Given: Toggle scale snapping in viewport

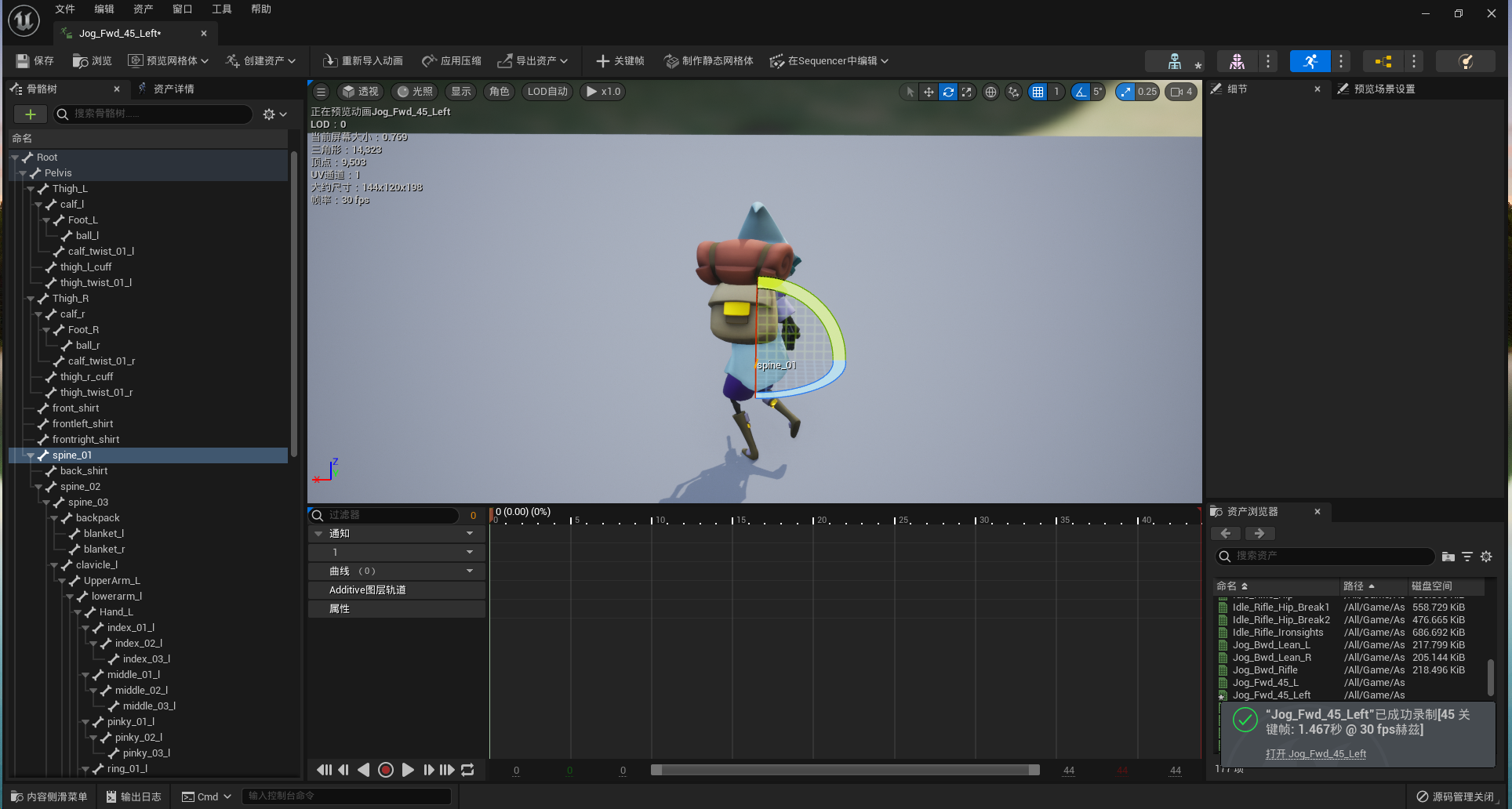Looking at the screenshot, I should tap(1126, 92).
